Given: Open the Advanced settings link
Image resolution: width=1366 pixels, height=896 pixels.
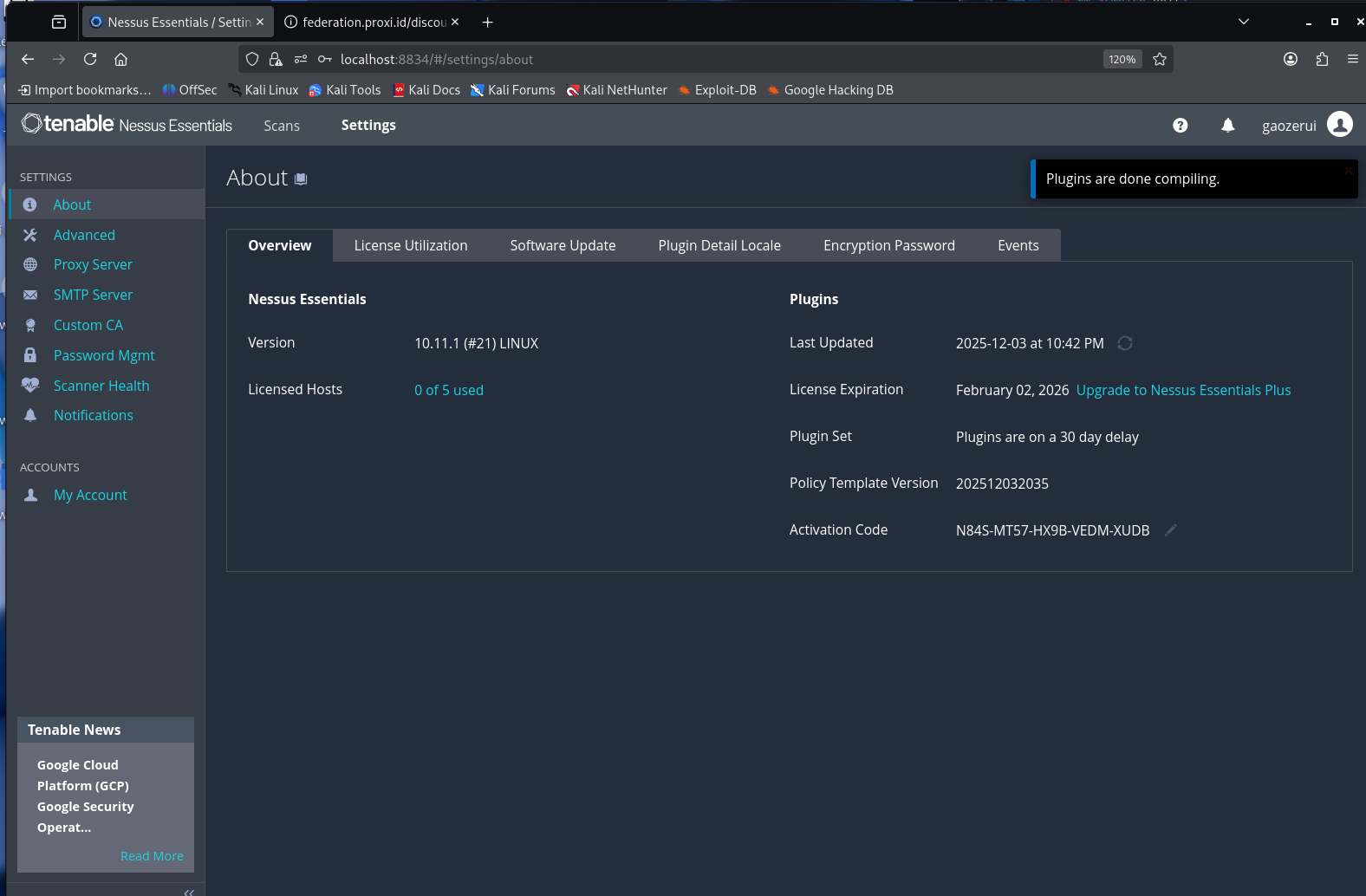Looking at the screenshot, I should click(84, 235).
